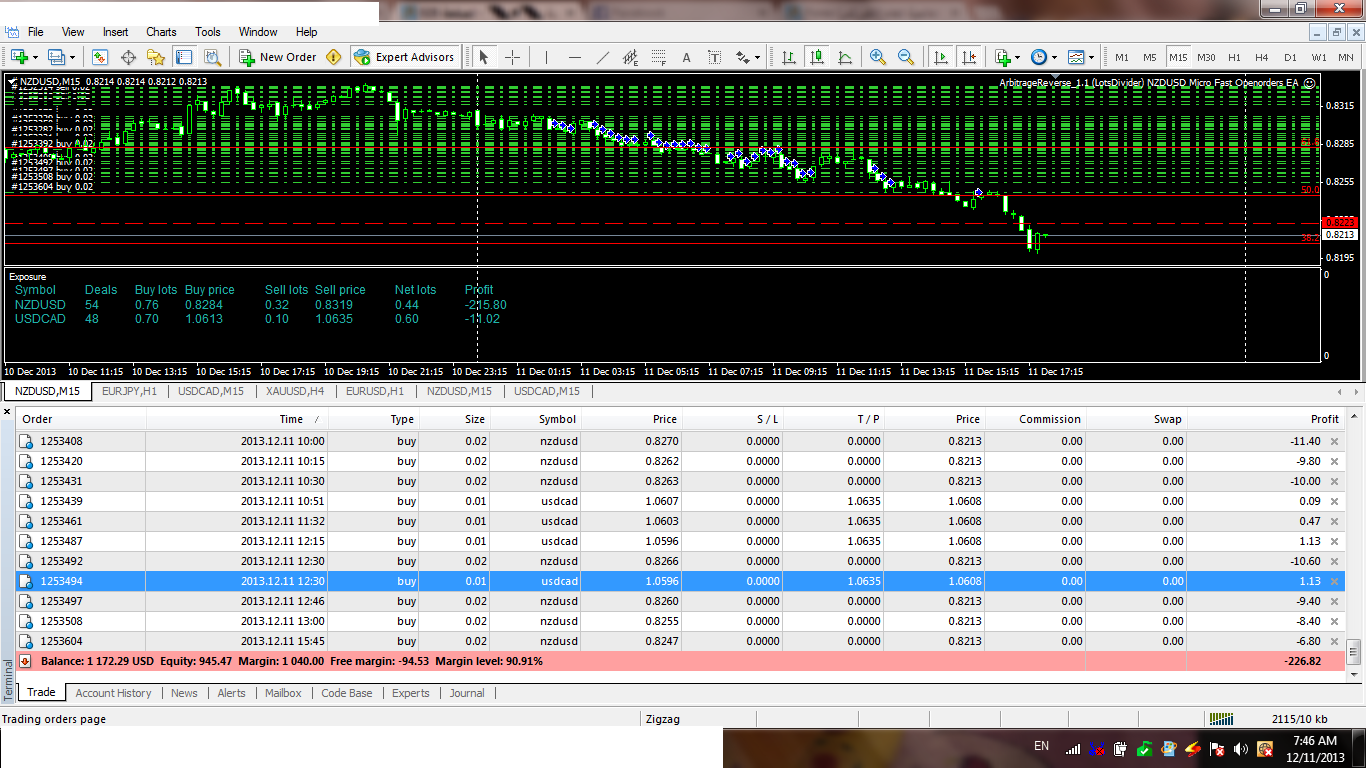
Task: Expand the Periods dropdown arrow
Action: [1054, 57]
